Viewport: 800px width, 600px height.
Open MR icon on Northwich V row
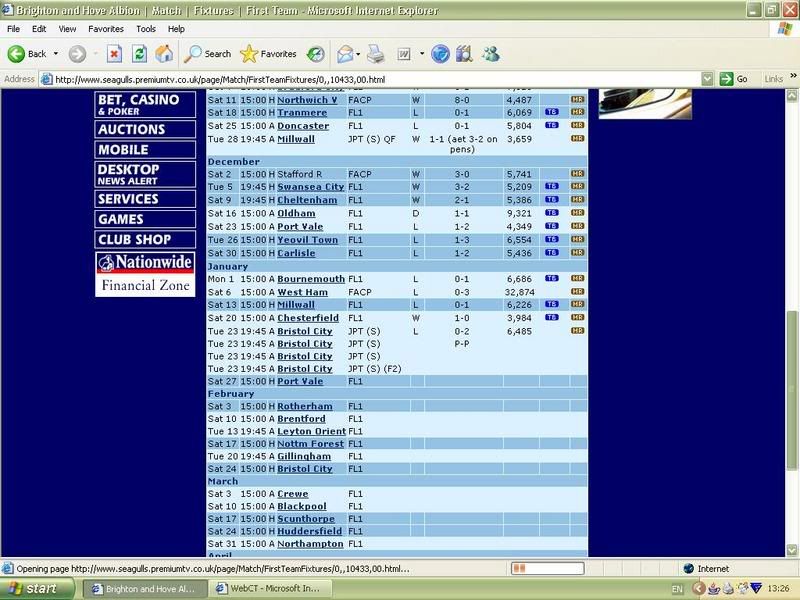coord(578,99)
